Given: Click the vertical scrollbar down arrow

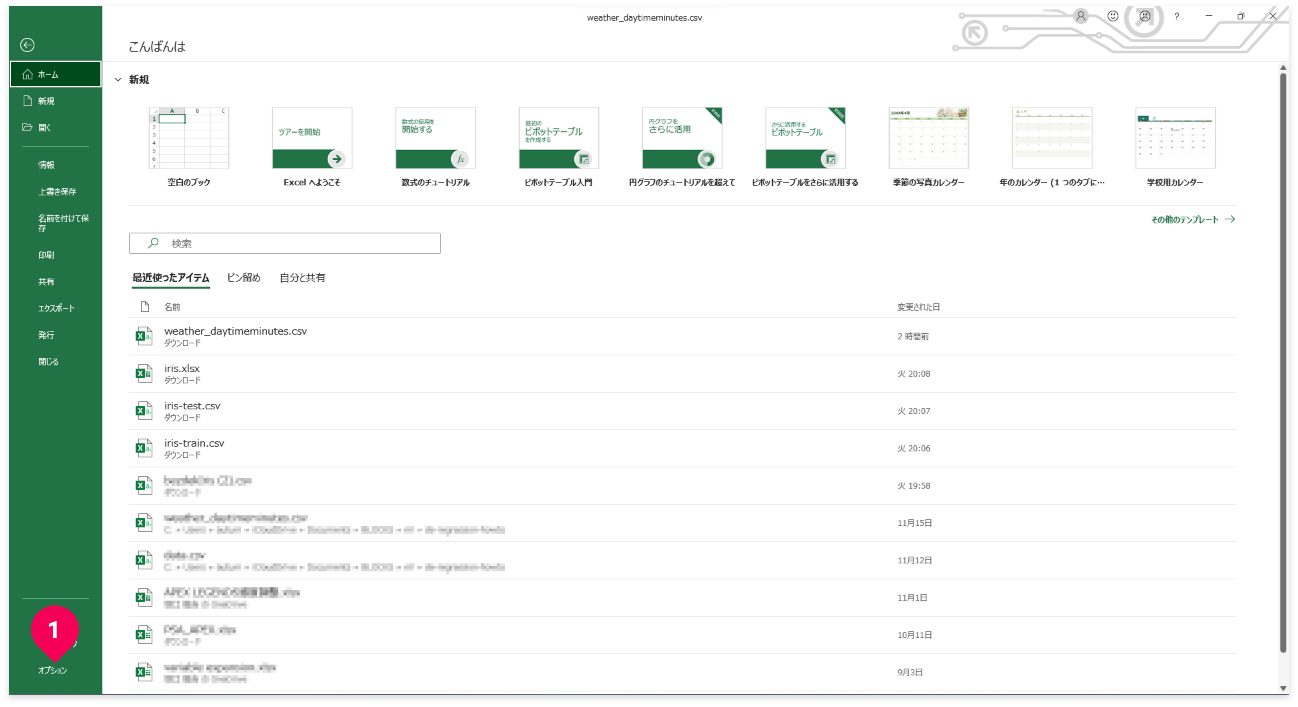Looking at the screenshot, I should tap(1283, 687).
